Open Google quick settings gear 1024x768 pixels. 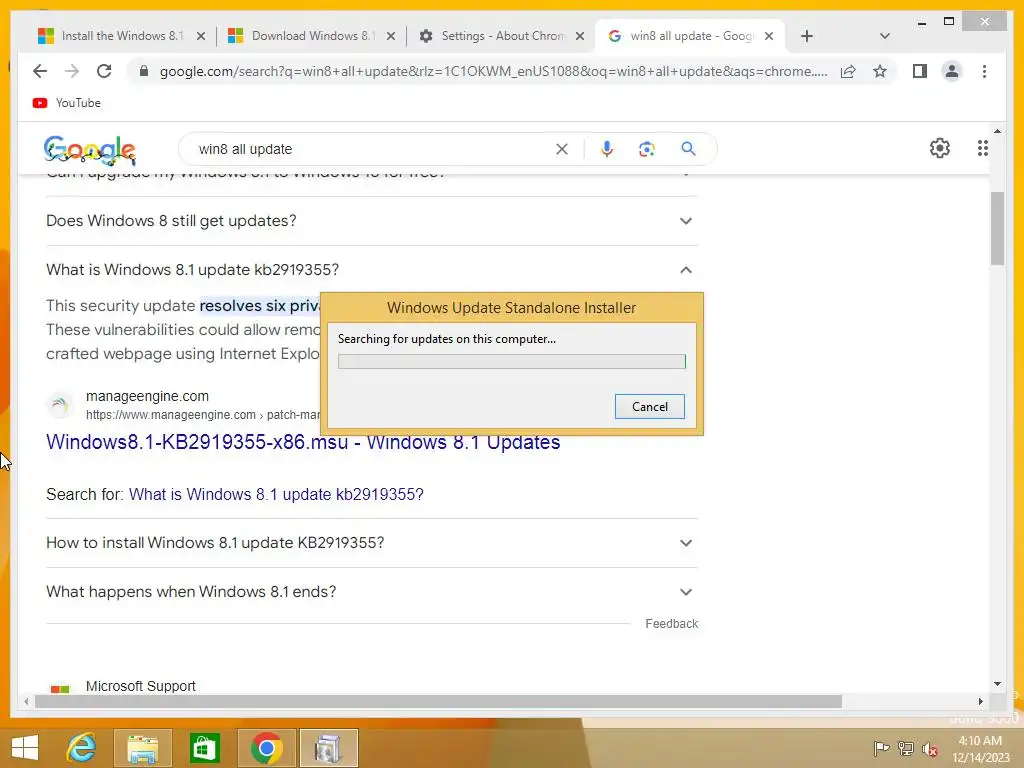tap(940, 148)
